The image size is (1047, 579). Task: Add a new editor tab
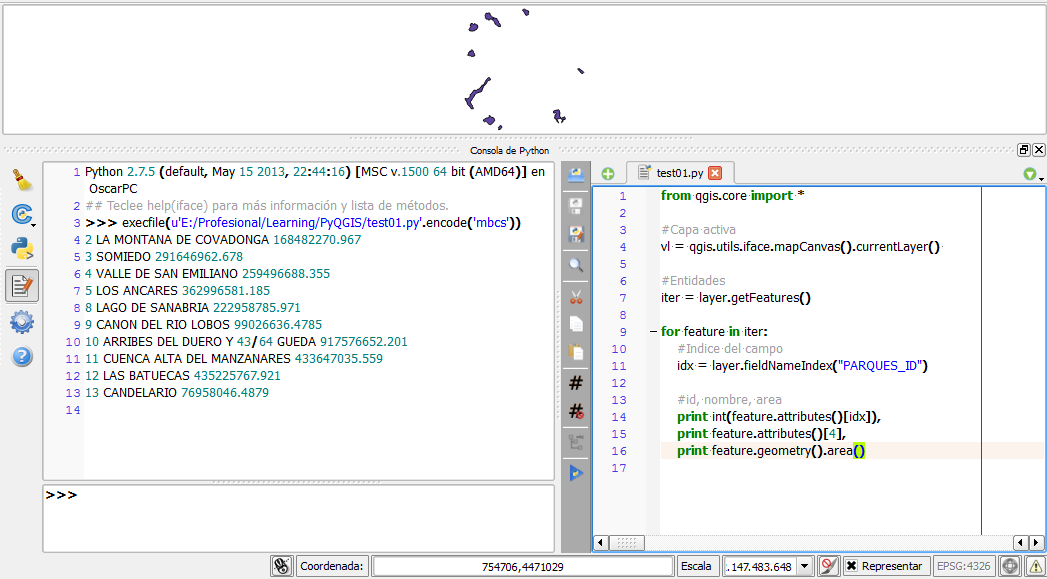[x=608, y=173]
